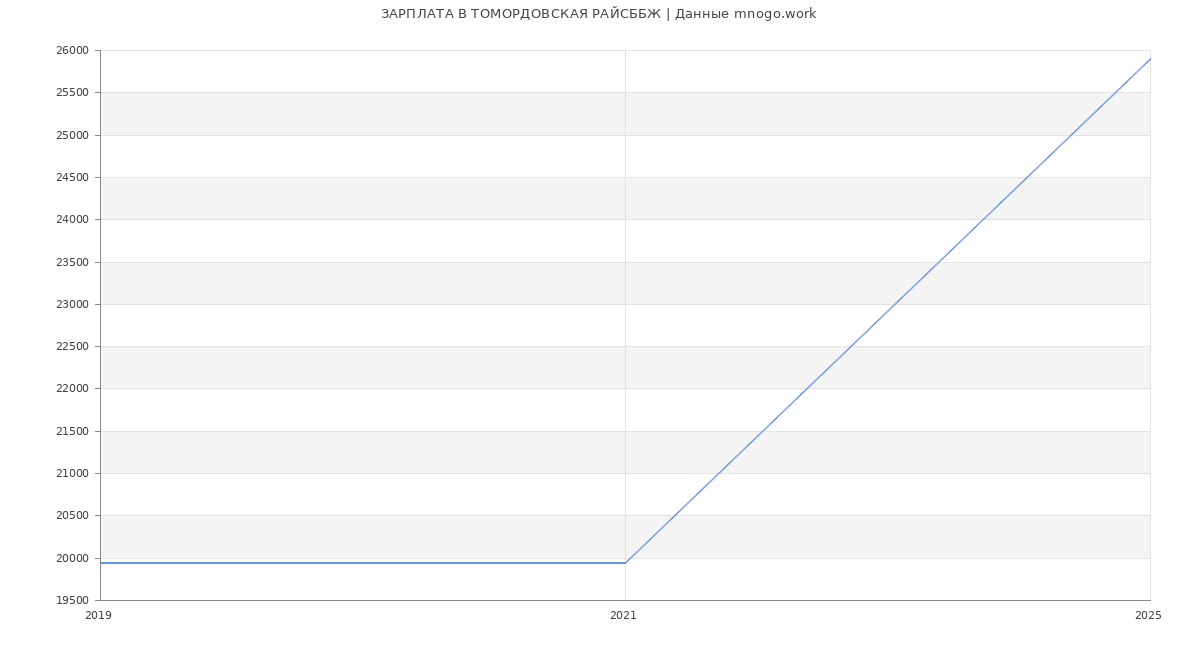Click the y-axis label 20500
Image resolution: width=1200 pixels, height=650 pixels.
click(x=72, y=516)
